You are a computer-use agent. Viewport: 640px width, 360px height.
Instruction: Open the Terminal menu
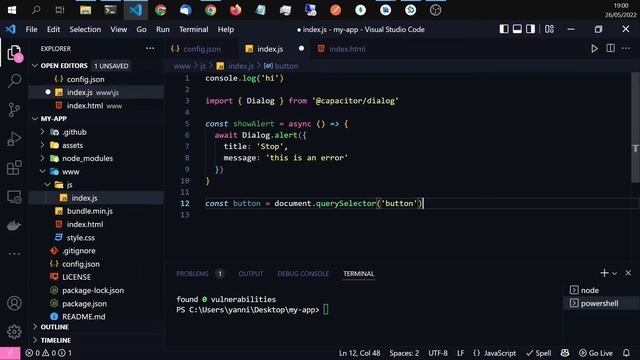(x=193, y=29)
